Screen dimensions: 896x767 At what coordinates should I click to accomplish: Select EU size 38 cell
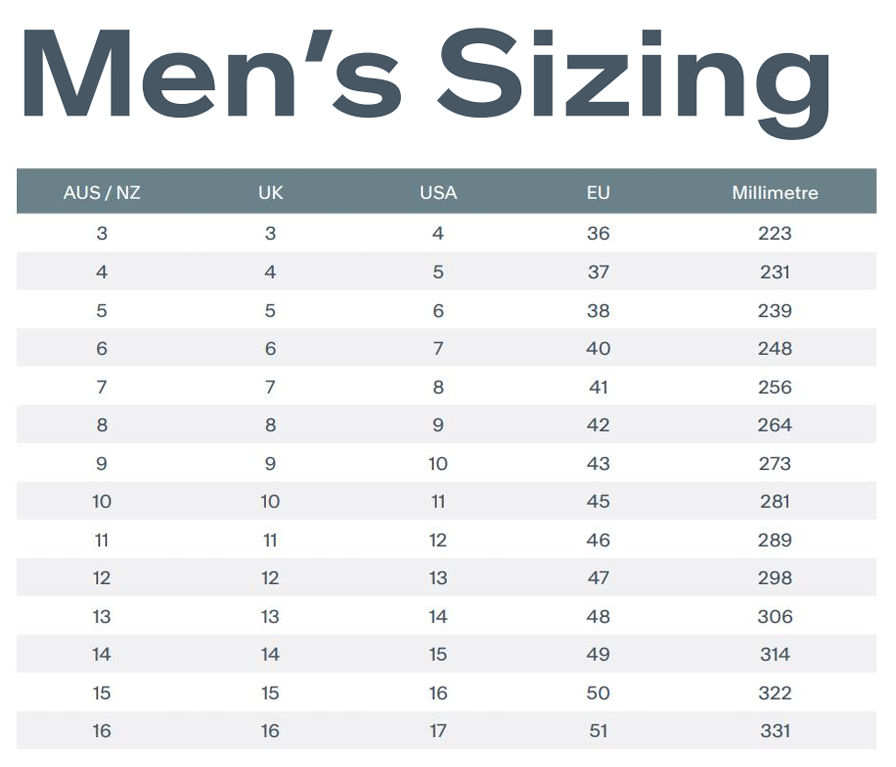point(598,310)
